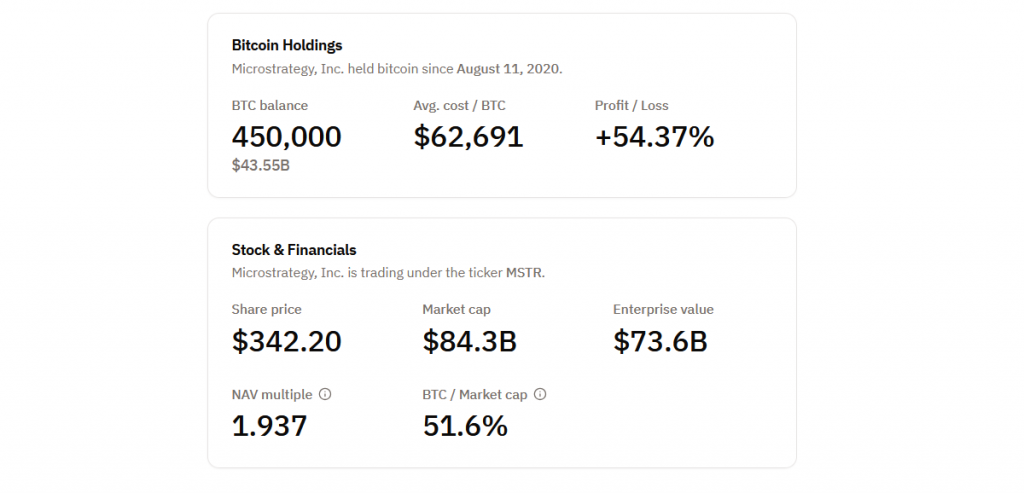Click the MSTR ticker text
This screenshot has height=493, width=1024.
click(524, 273)
